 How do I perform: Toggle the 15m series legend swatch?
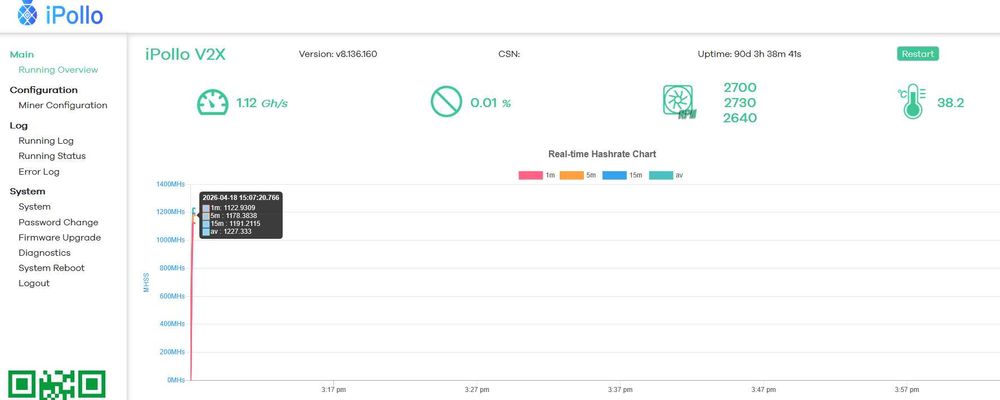pos(614,175)
